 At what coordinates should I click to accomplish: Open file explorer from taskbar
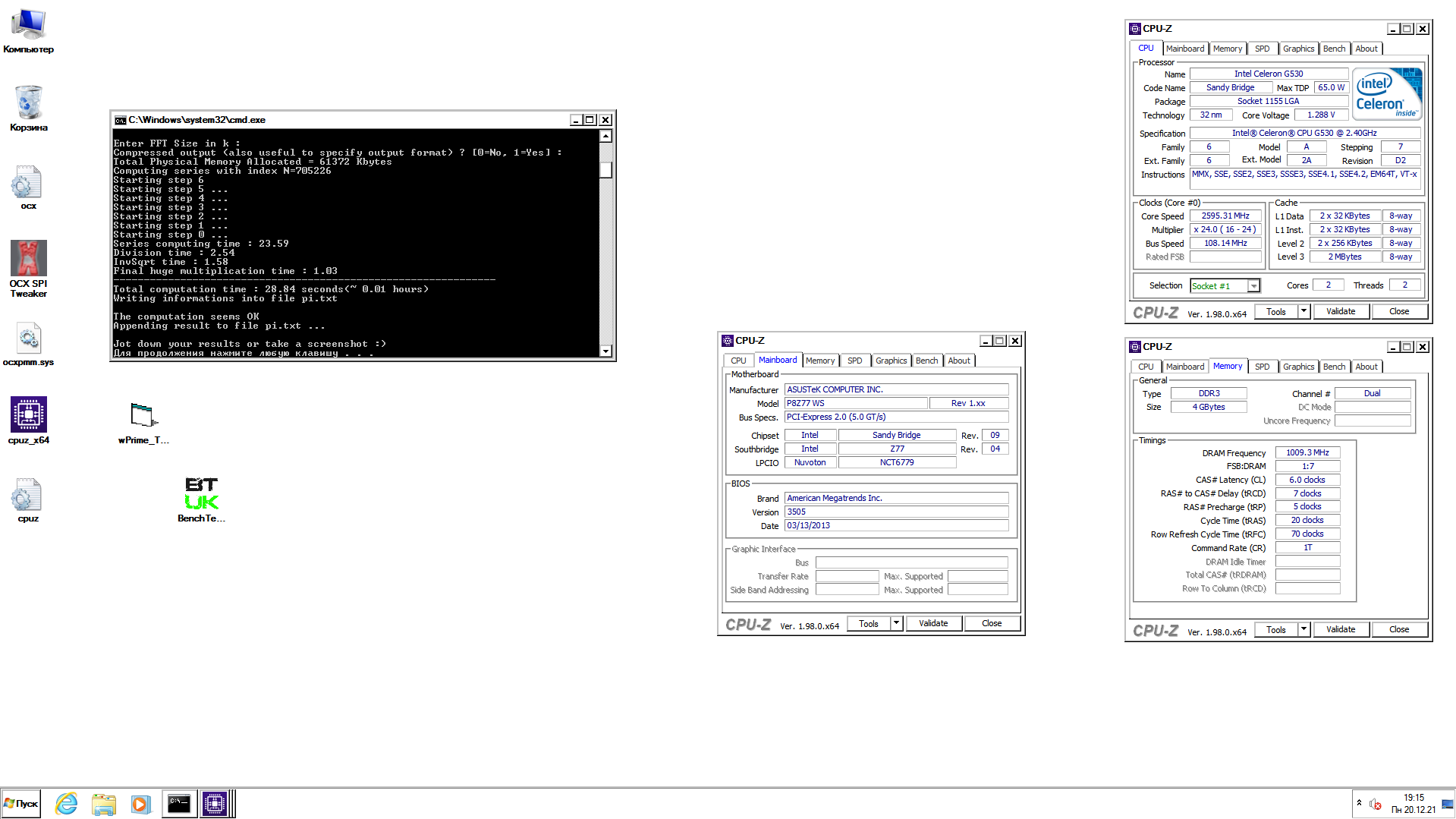click(x=104, y=804)
